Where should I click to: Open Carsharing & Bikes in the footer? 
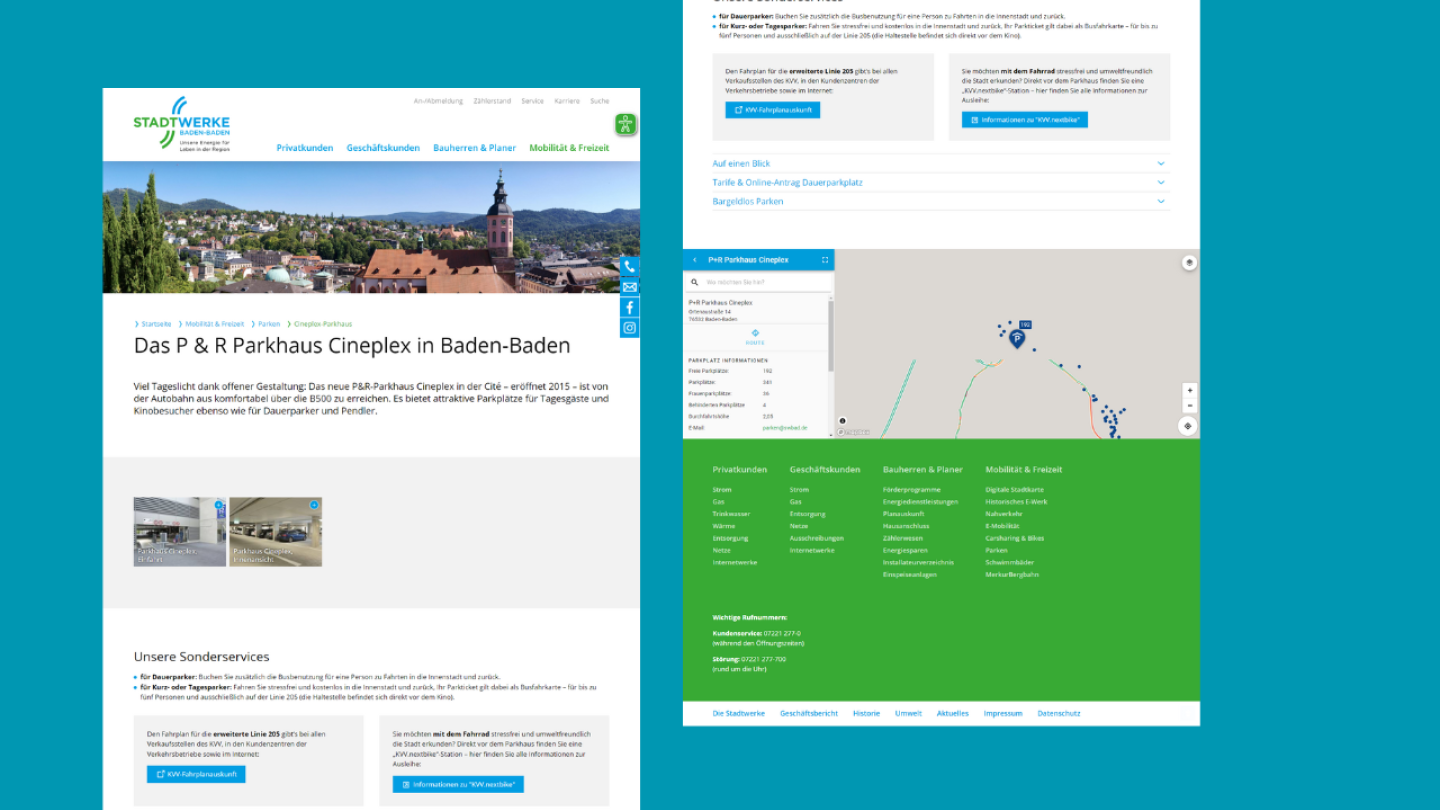tap(1014, 538)
